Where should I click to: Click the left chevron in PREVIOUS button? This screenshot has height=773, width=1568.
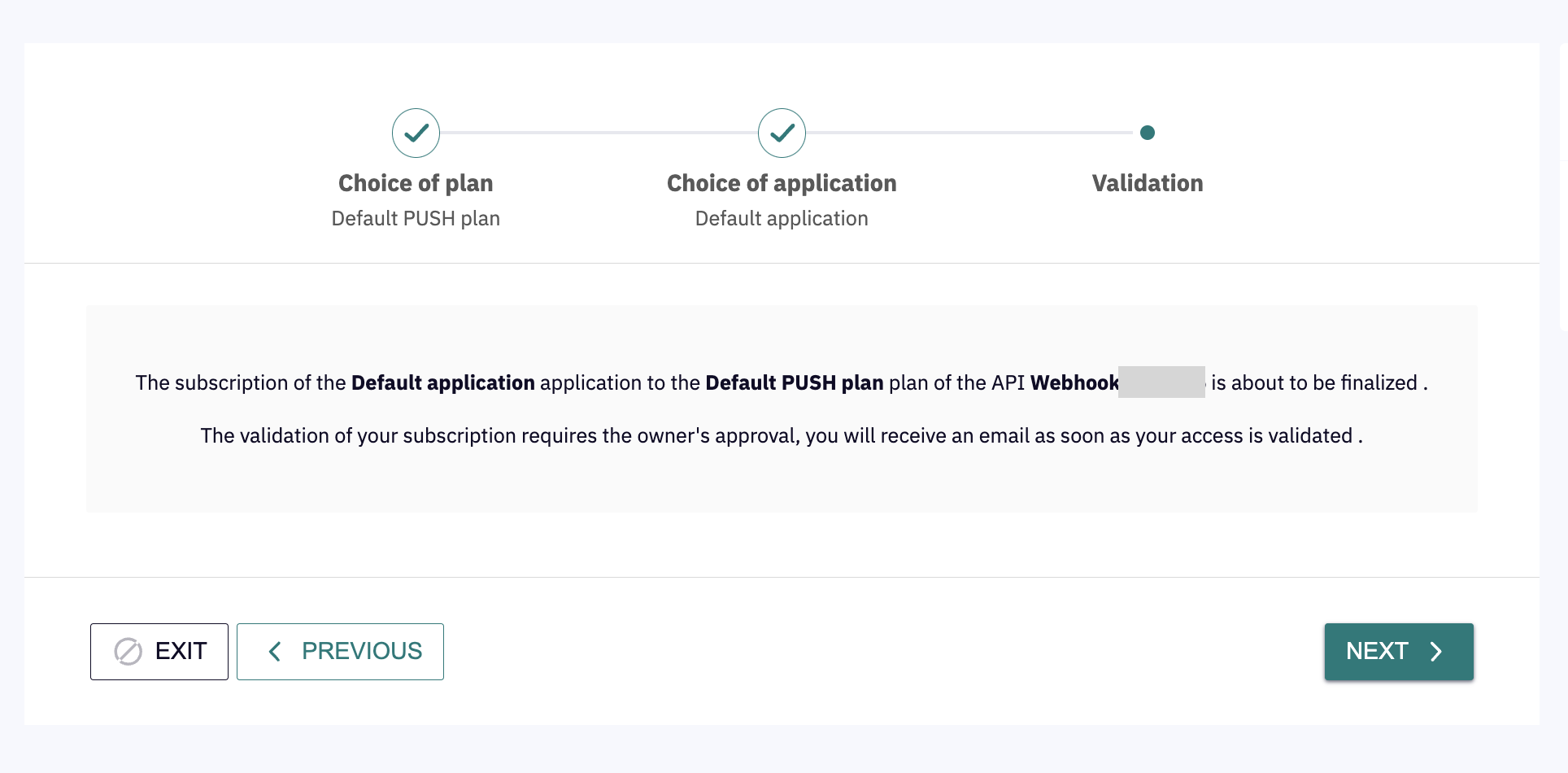pyautogui.click(x=275, y=652)
